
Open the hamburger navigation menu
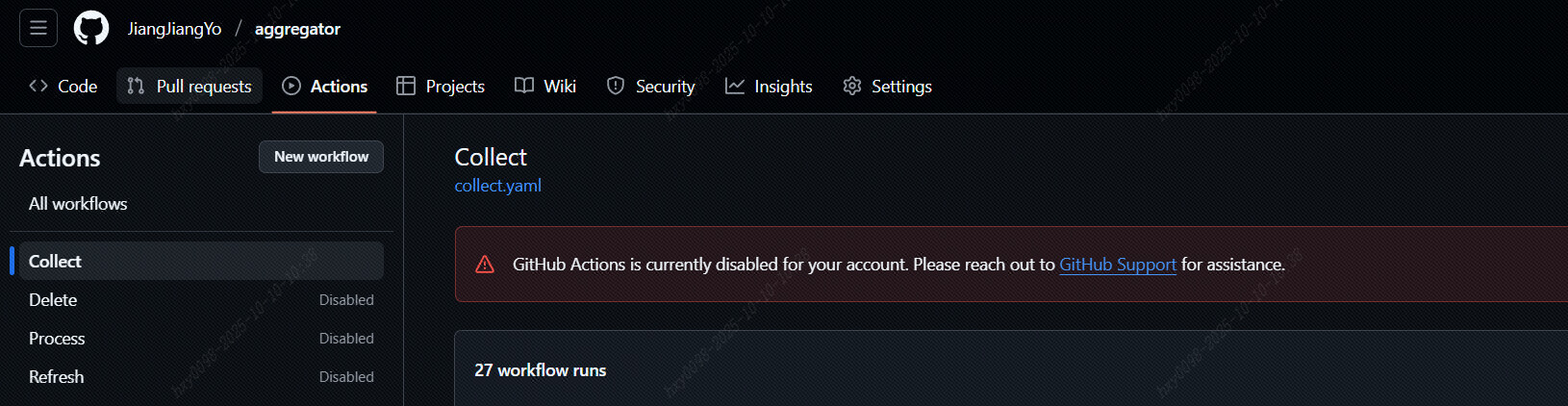click(x=38, y=28)
